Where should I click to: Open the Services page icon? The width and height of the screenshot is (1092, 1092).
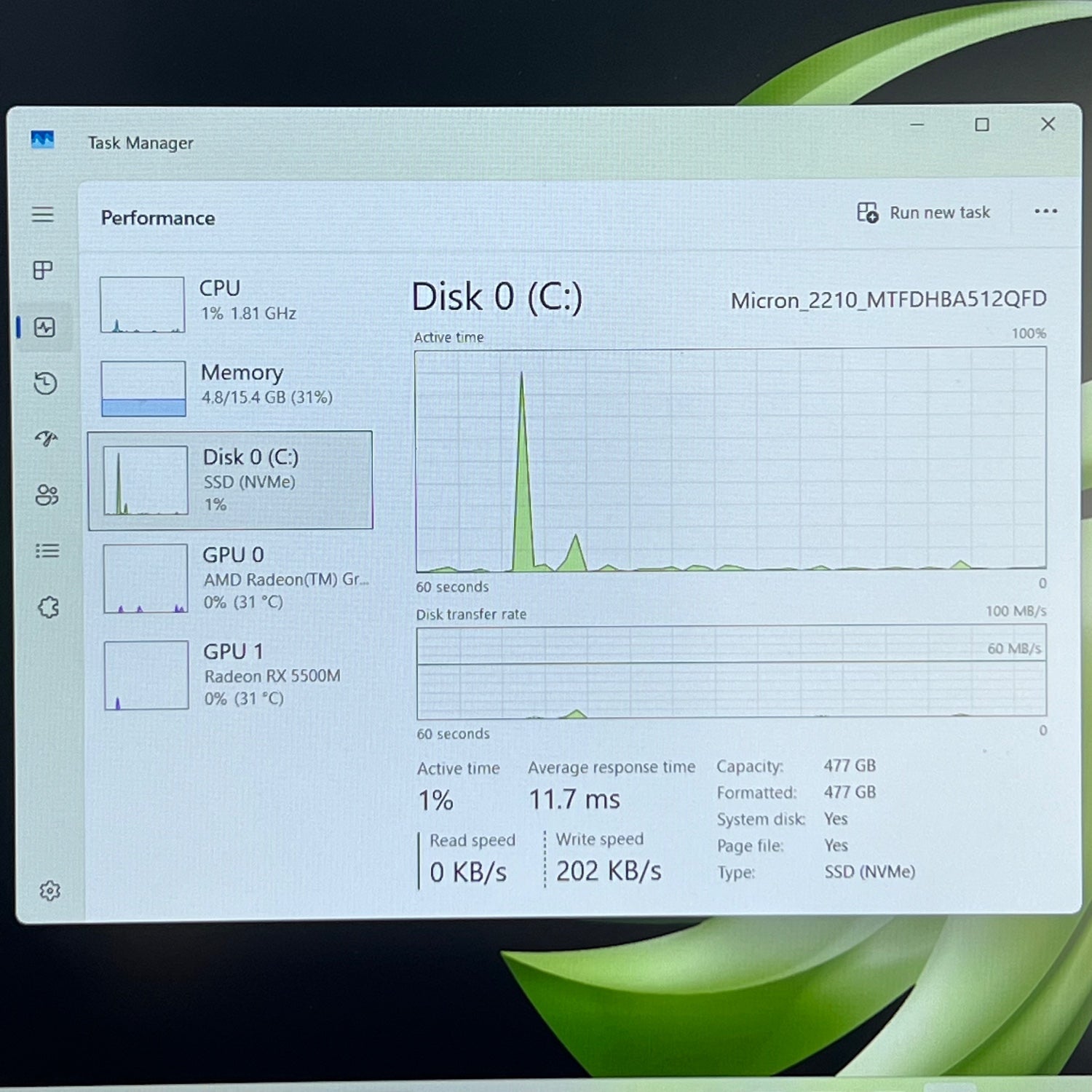click(48, 607)
